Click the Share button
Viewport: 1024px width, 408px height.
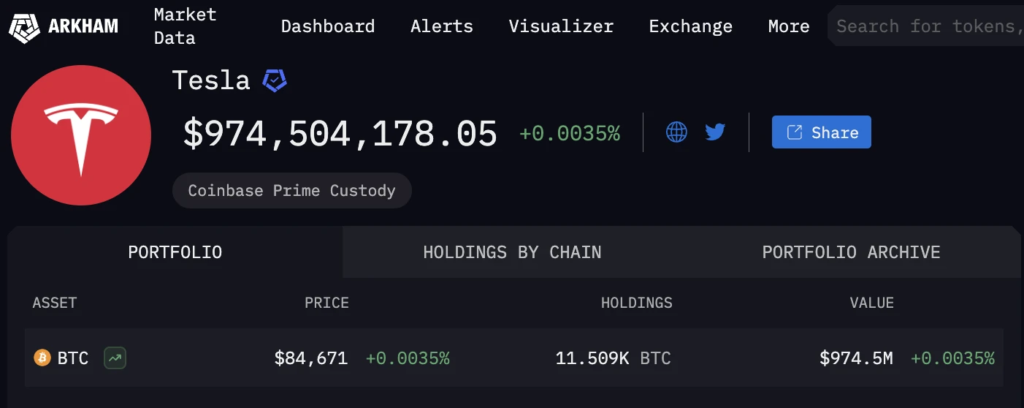(x=821, y=132)
